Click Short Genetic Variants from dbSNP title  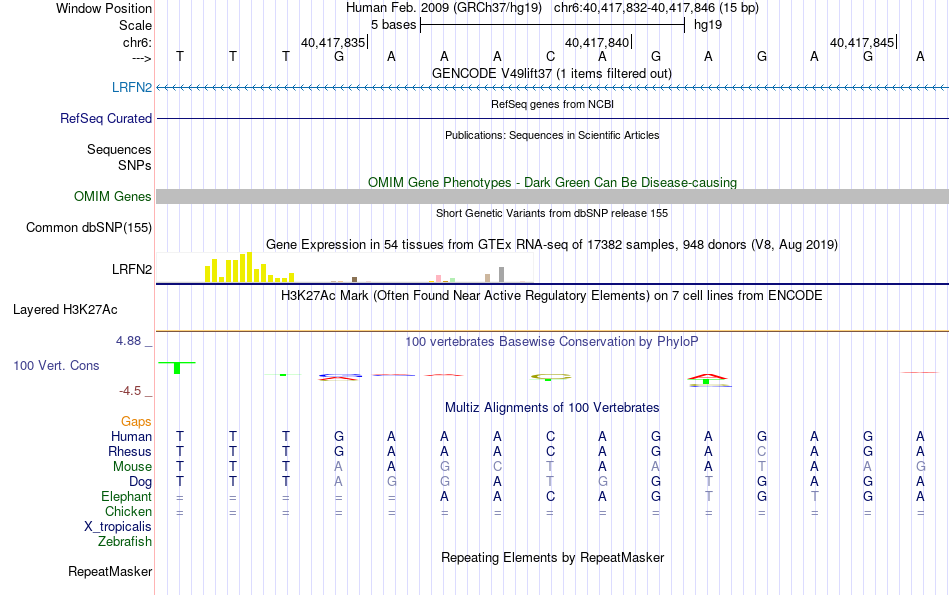coord(552,213)
